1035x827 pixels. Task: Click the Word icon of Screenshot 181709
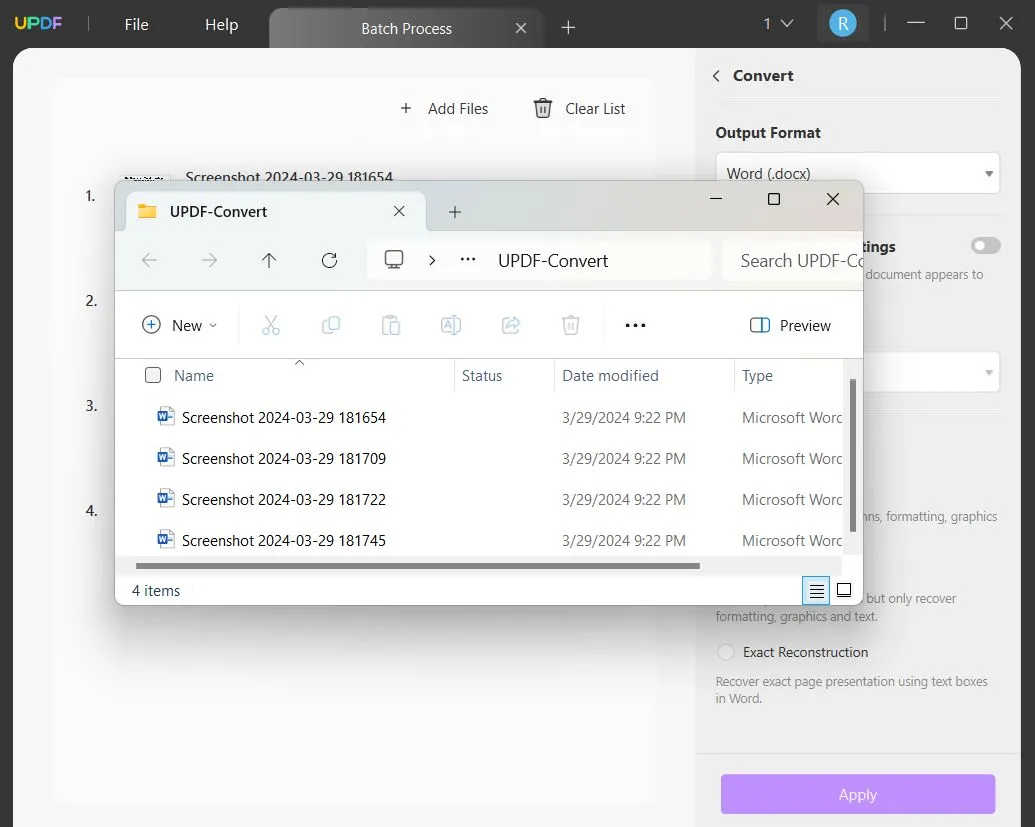166,457
